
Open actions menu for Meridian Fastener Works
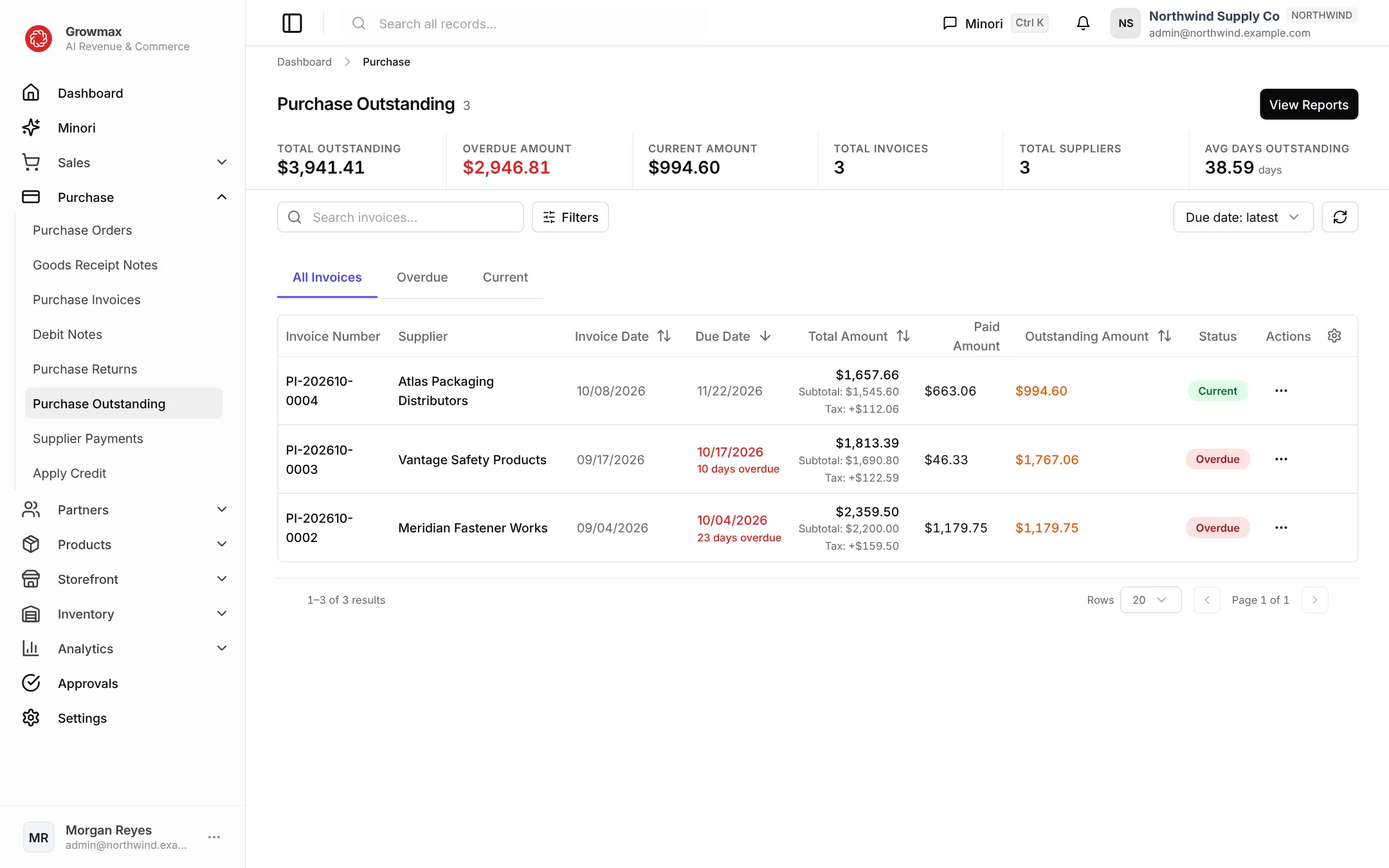1281,528
